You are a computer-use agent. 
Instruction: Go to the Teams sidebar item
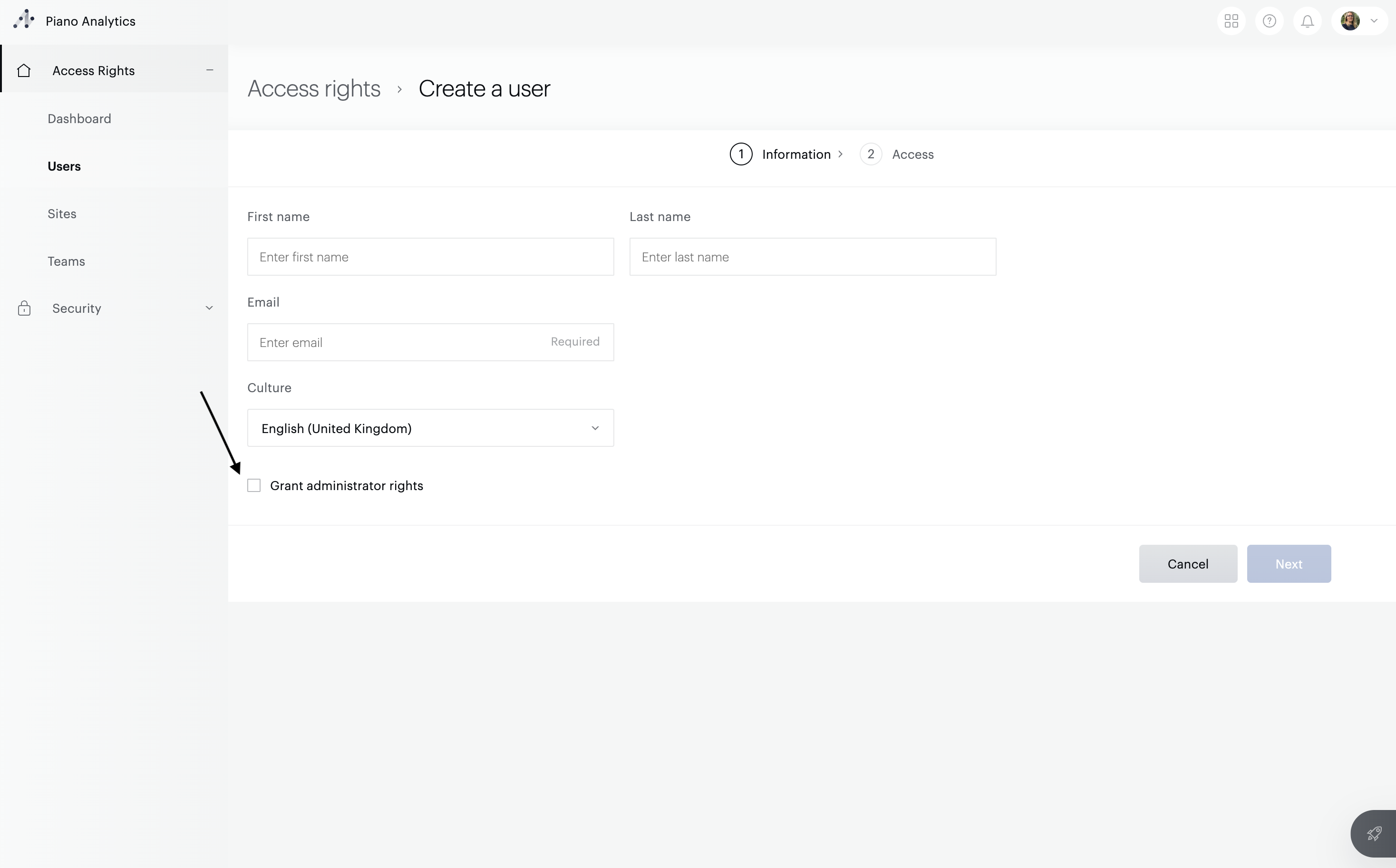(x=66, y=261)
